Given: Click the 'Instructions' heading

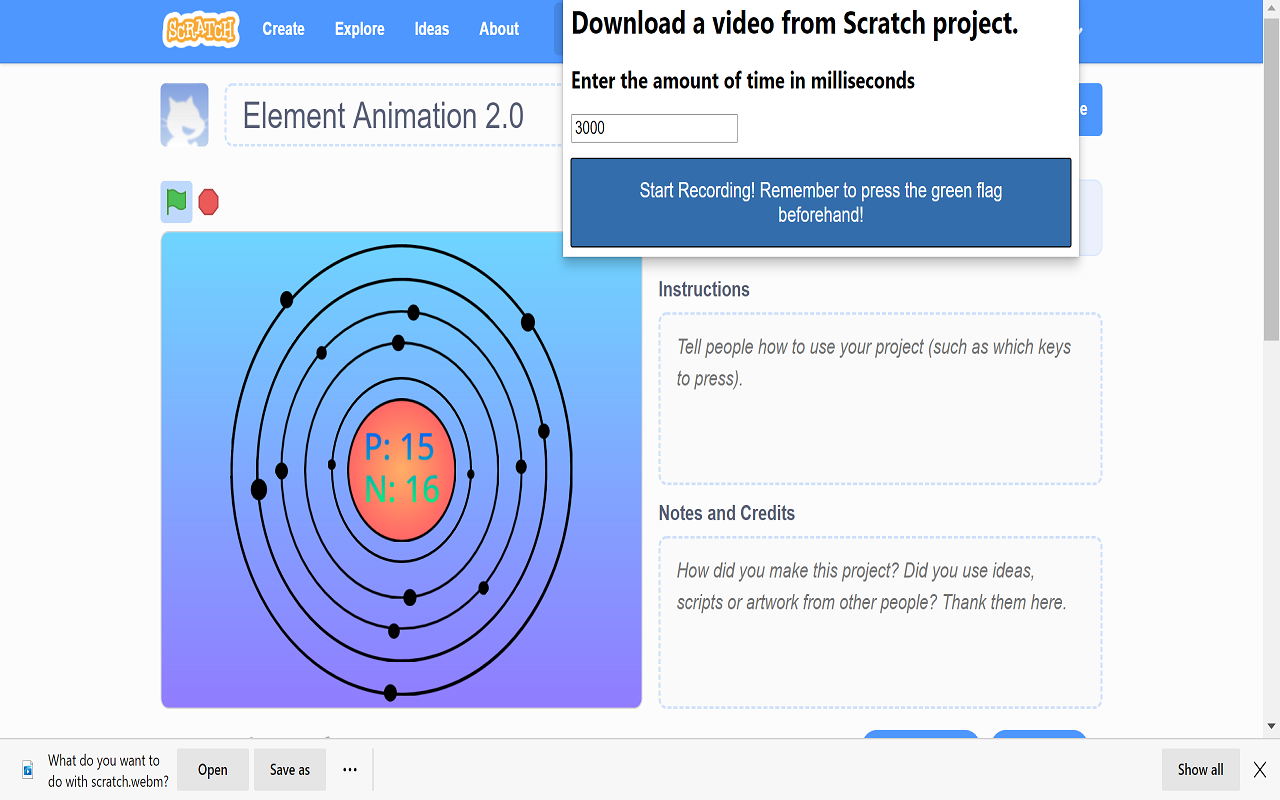Looking at the screenshot, I should click(x=704, y=289).
